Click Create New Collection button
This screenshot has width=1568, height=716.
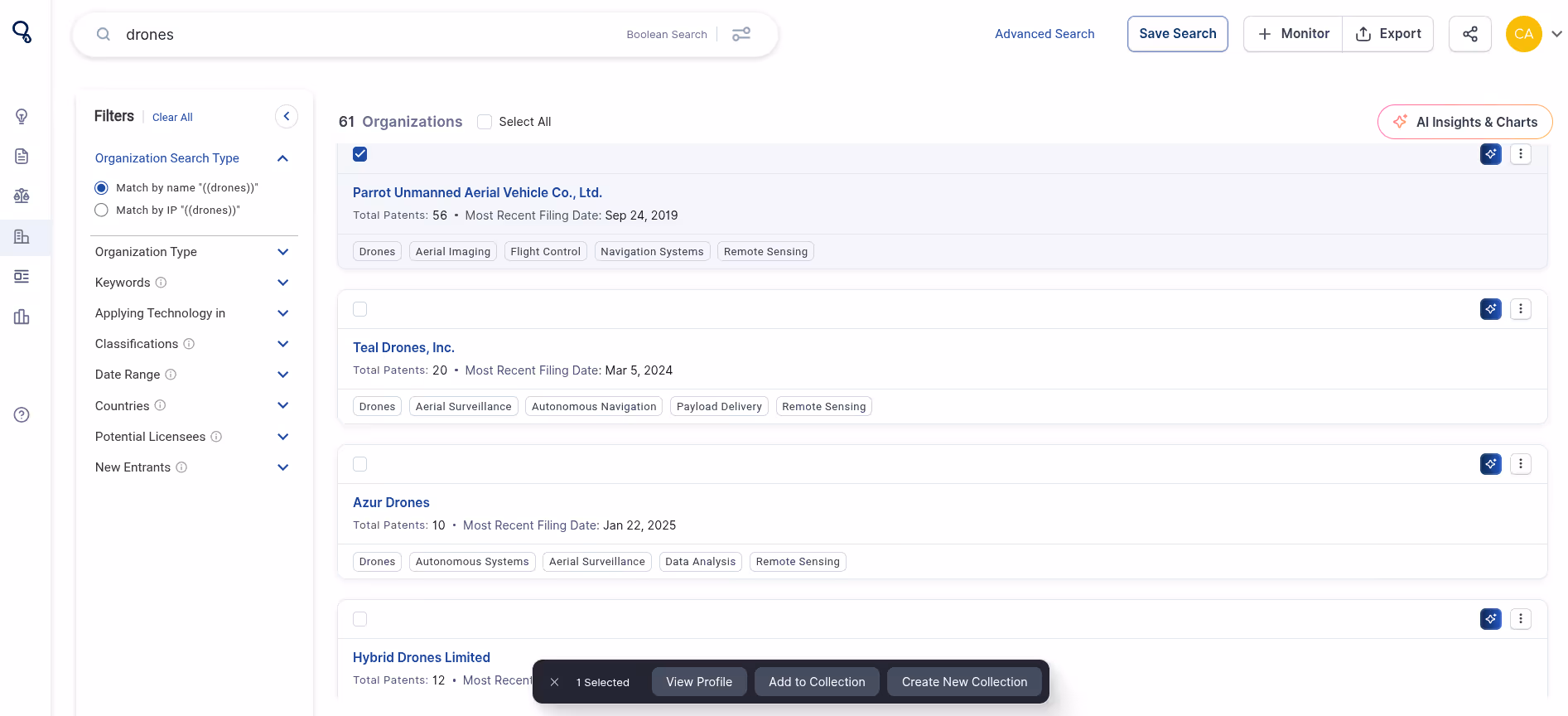tap(964, 682)
